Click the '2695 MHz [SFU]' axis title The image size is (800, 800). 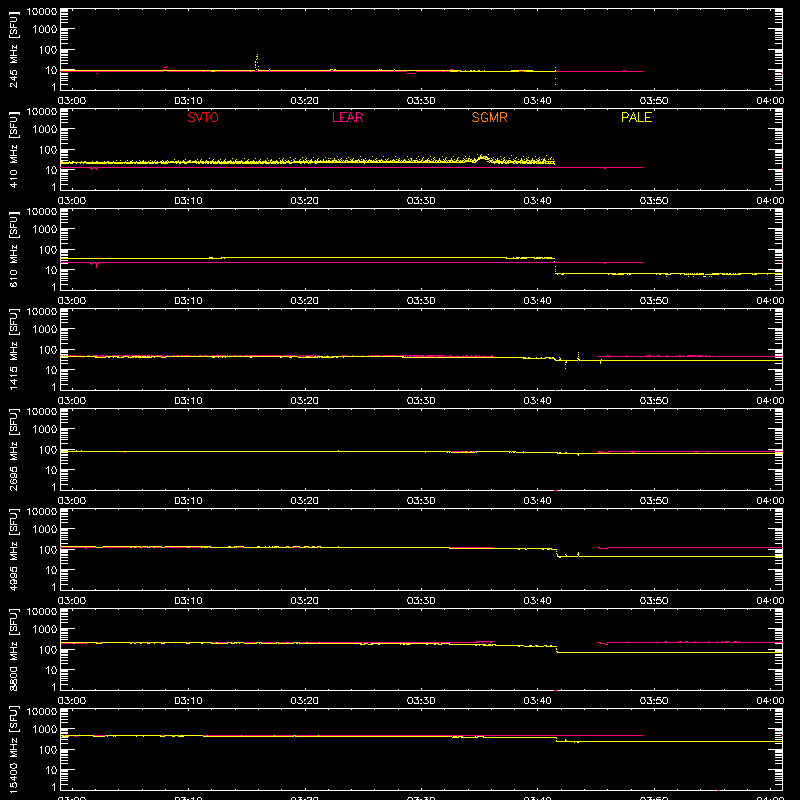13,449
